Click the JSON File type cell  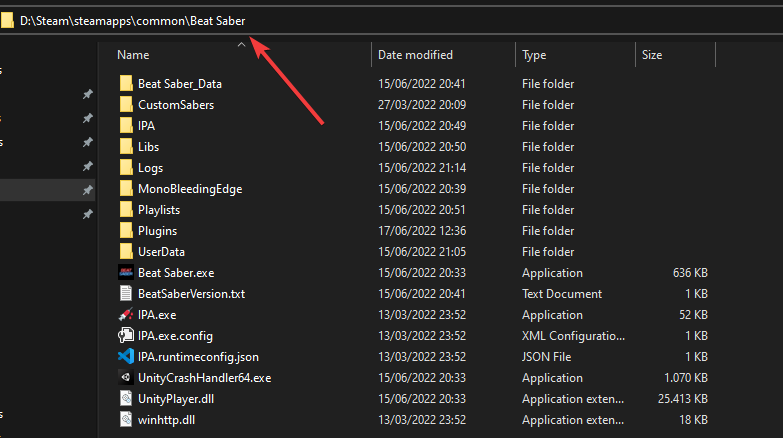pos(546,357)
